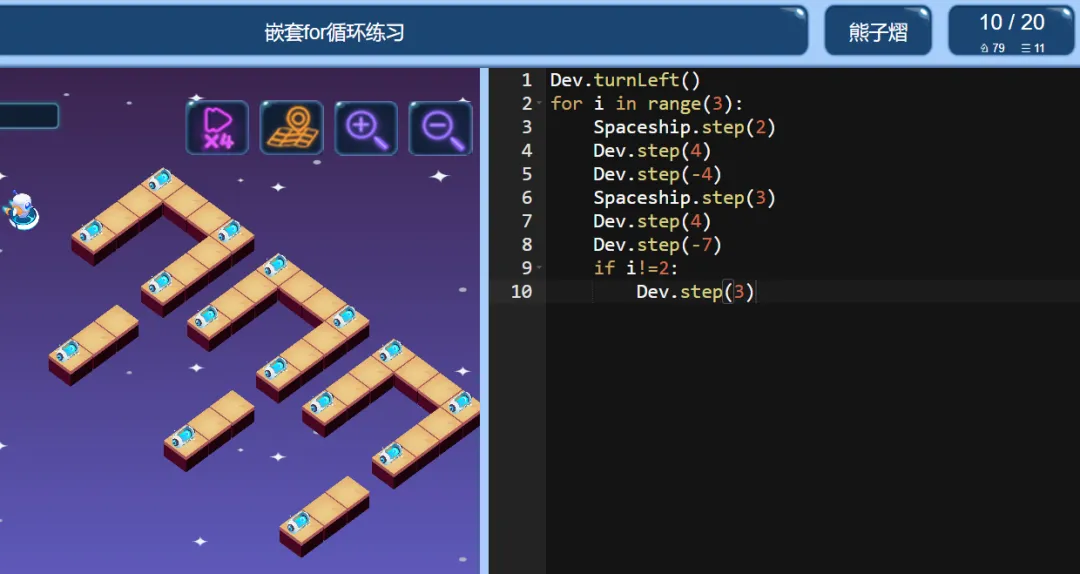This screenshot has height=574, width=1080.
Task: Collapse the for loop fold arrow at line 2
Action: tap(539, 103)
